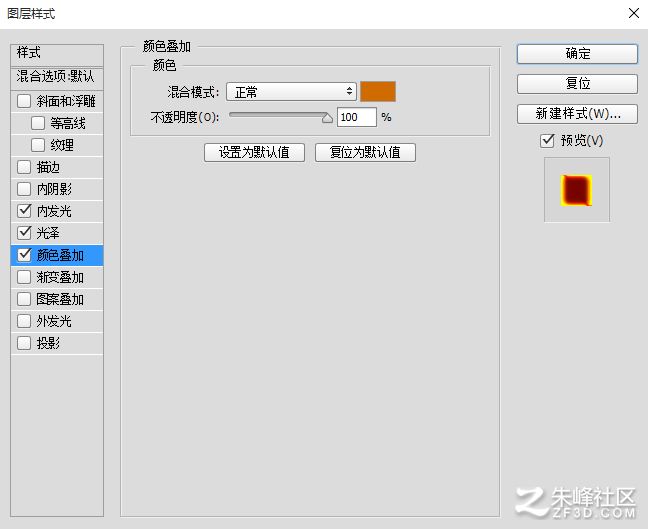Enable the 描边 checkbox
Screen dimensions: 648x529
(x=24, y=167)
